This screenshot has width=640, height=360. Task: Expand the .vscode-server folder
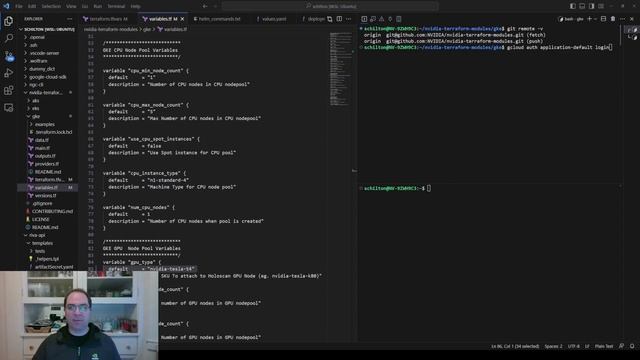click(x=47, y=53)
